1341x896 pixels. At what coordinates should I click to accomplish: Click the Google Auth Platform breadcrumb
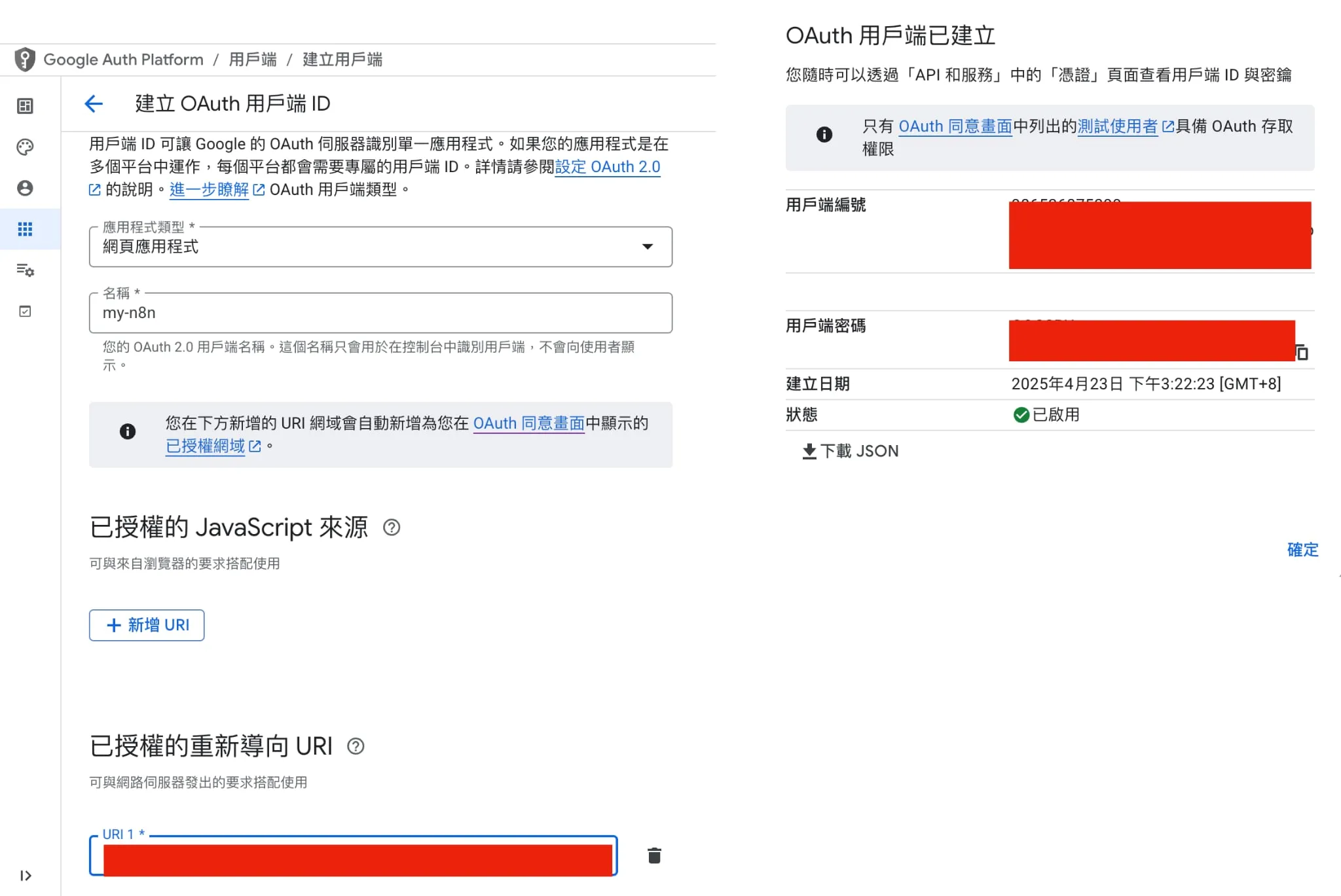(x=123, y=60)
